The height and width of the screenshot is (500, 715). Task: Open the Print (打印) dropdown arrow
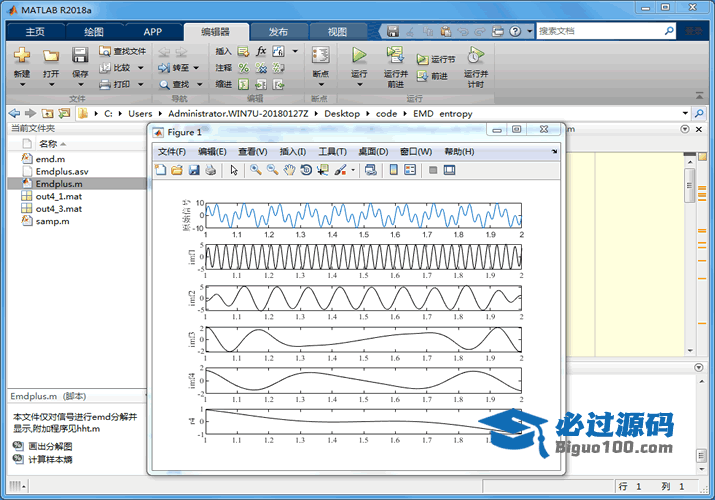[x=140, y=84]
